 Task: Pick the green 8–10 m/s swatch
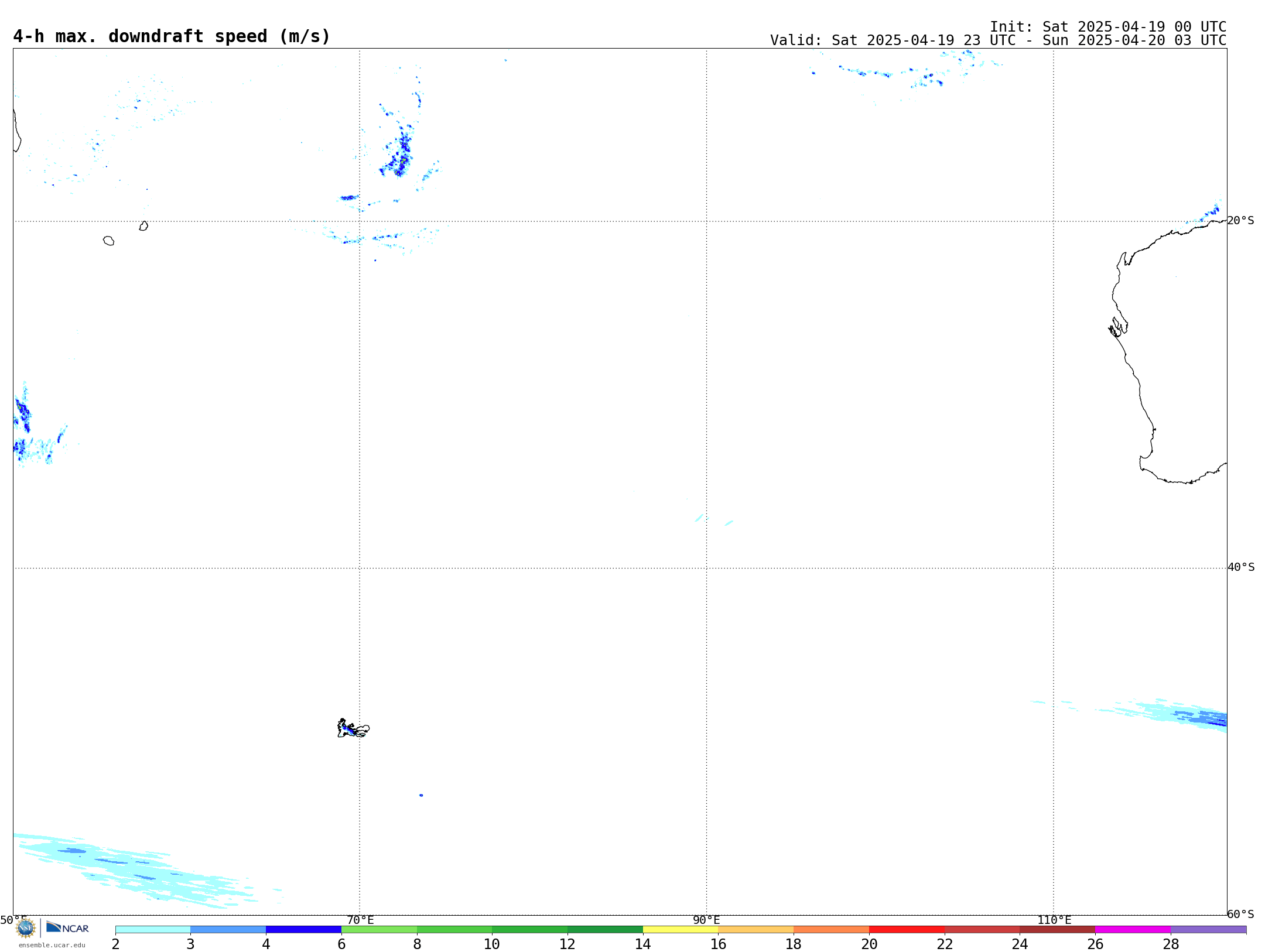[454, 930]
